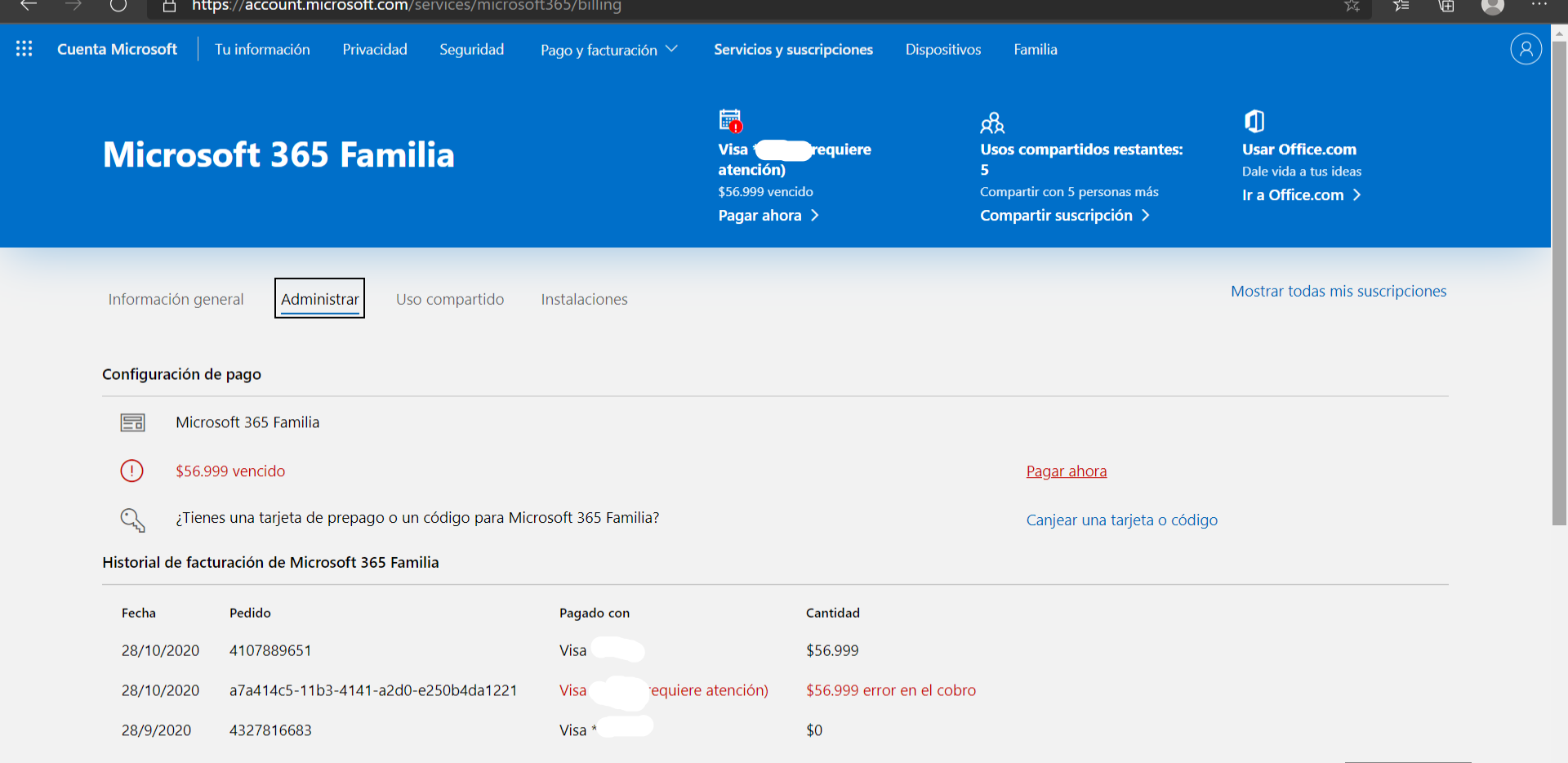Click the page vertical scrollbar thumb

point(1559,282)
